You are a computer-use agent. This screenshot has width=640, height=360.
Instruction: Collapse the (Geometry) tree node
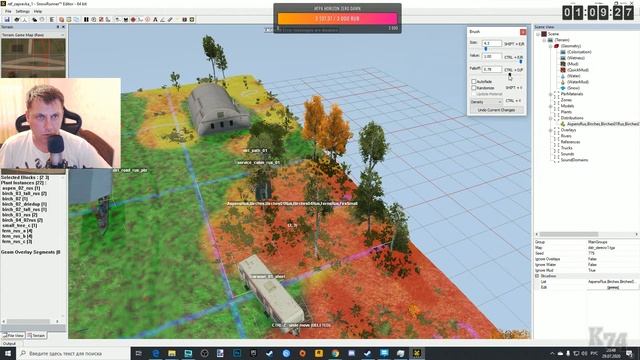click(x=551, y=46)
